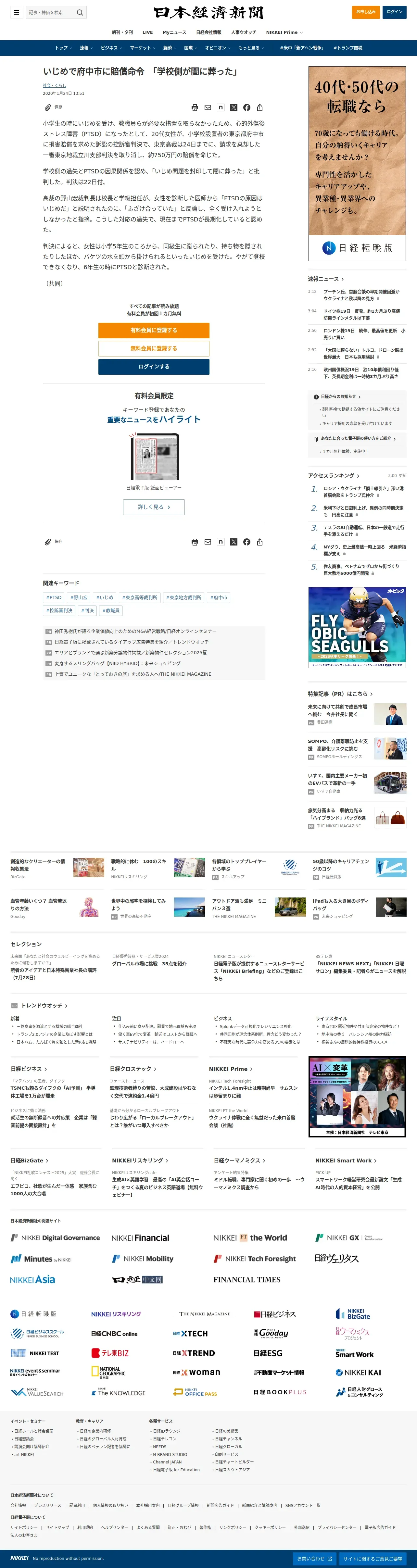417x1568 pixels.
Task: Click 無料会員に登録する button
Action: 154,349
